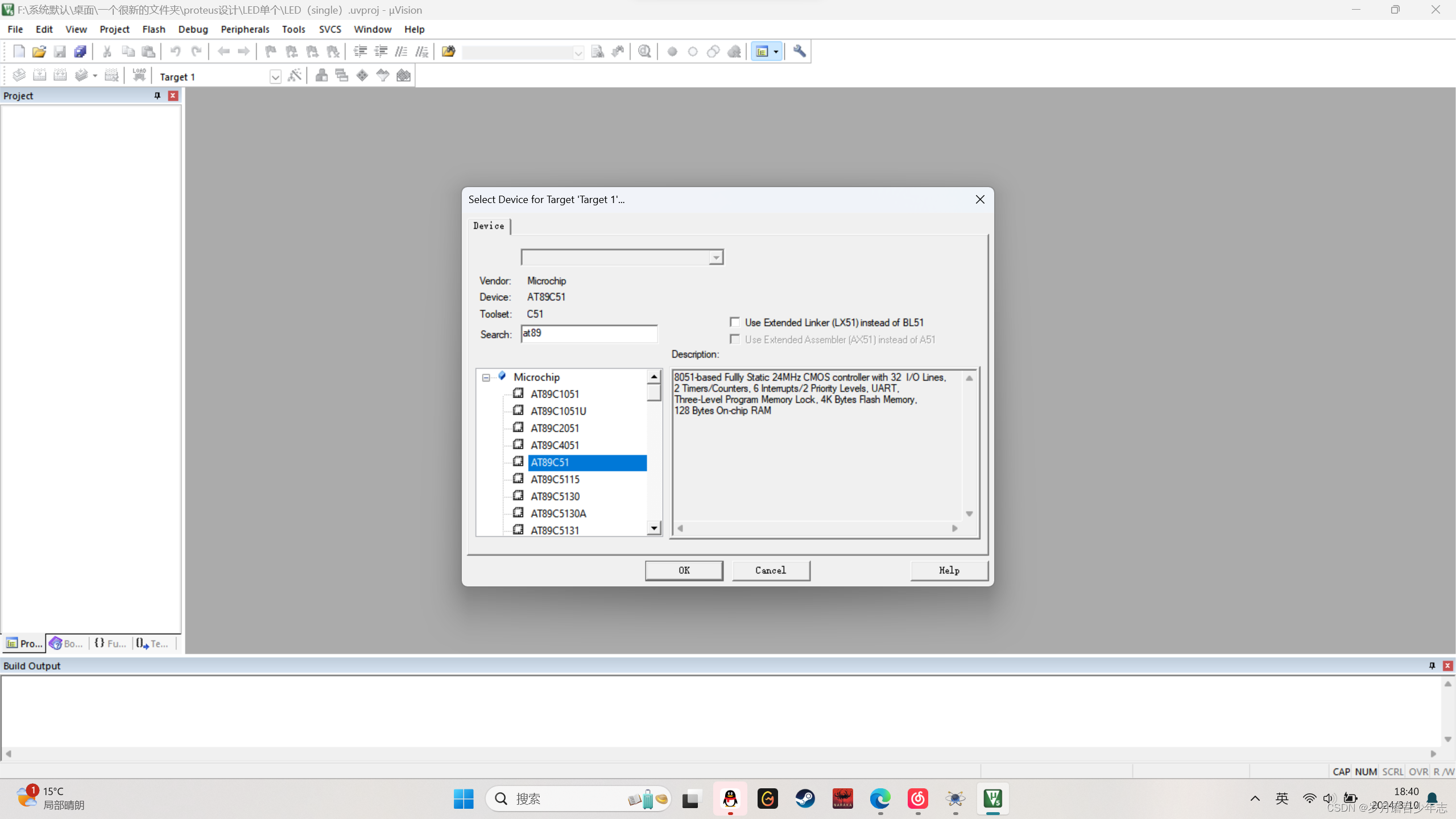Open QQ penguin app in taskbar
Image resolution: width=1456 pixels, height=819 pixels.
pyautogui.click(x=730, y=799)
